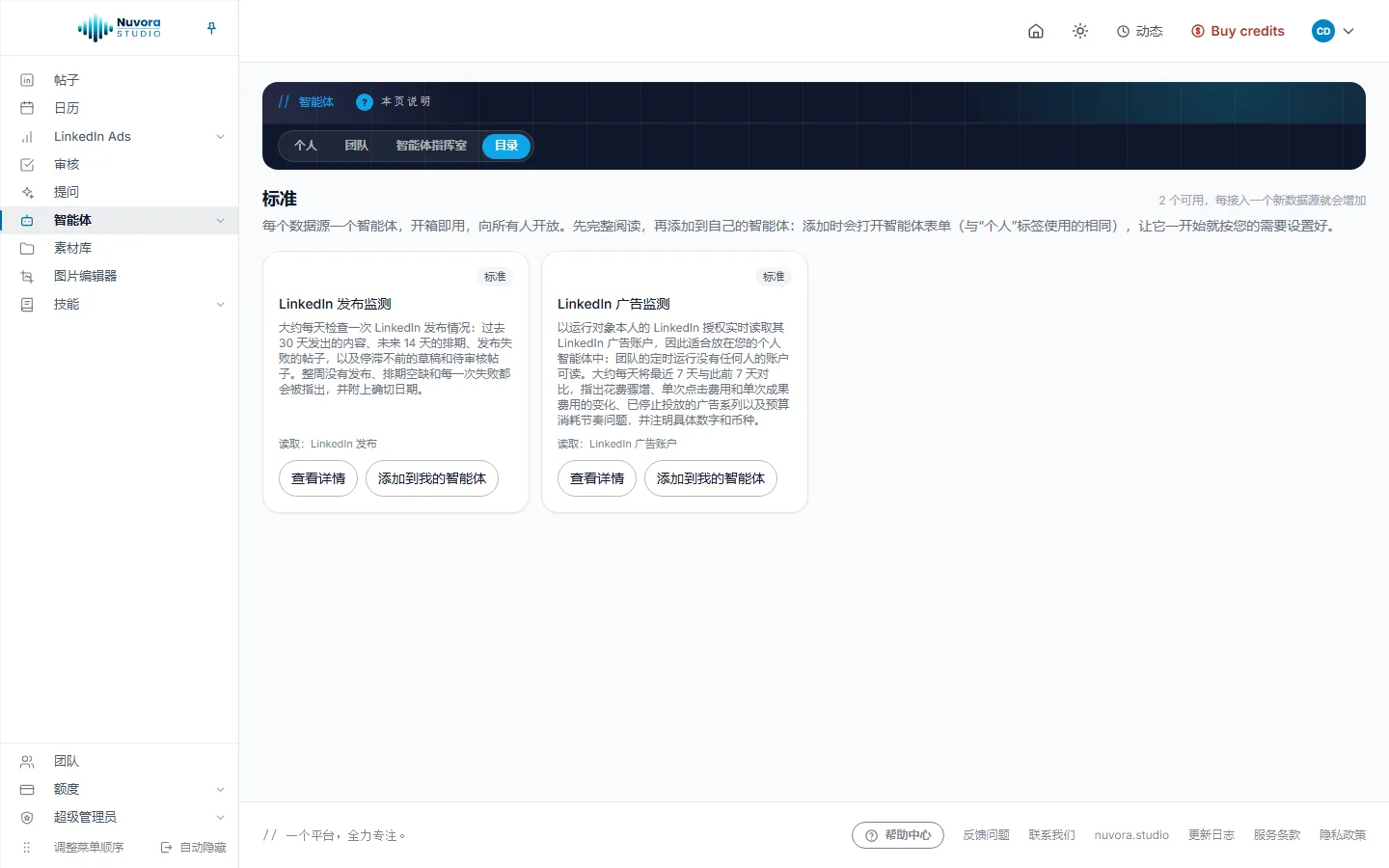Open 提问 page
1389x868 pixels.
coord(67,192)
